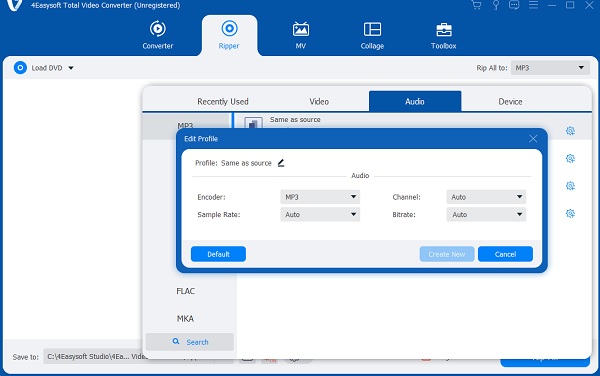Switch to the Video format tab
This screenshot has width=600, height=376.
click(x=319, y=102)
